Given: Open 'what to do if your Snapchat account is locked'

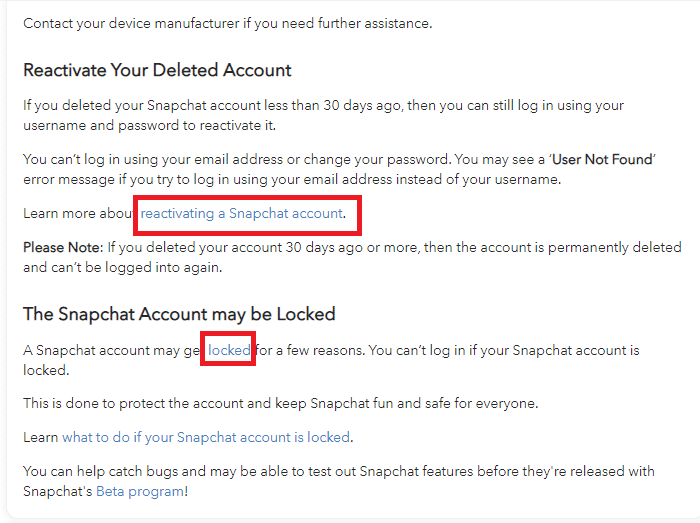Looking at the screenshot, I should (206, 437).
